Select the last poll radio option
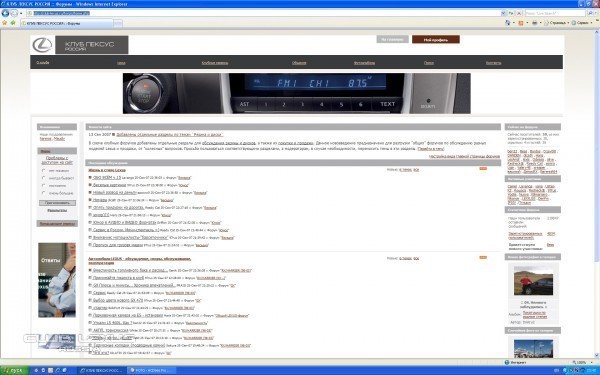This screenshot has height=375, width=600. coord(44,193)
